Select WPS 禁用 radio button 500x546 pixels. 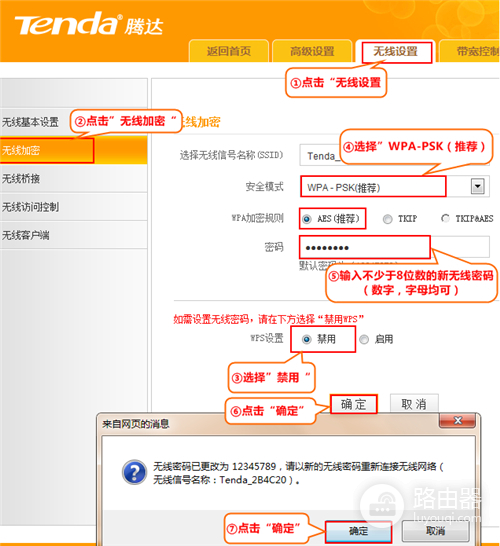(307, 339)
